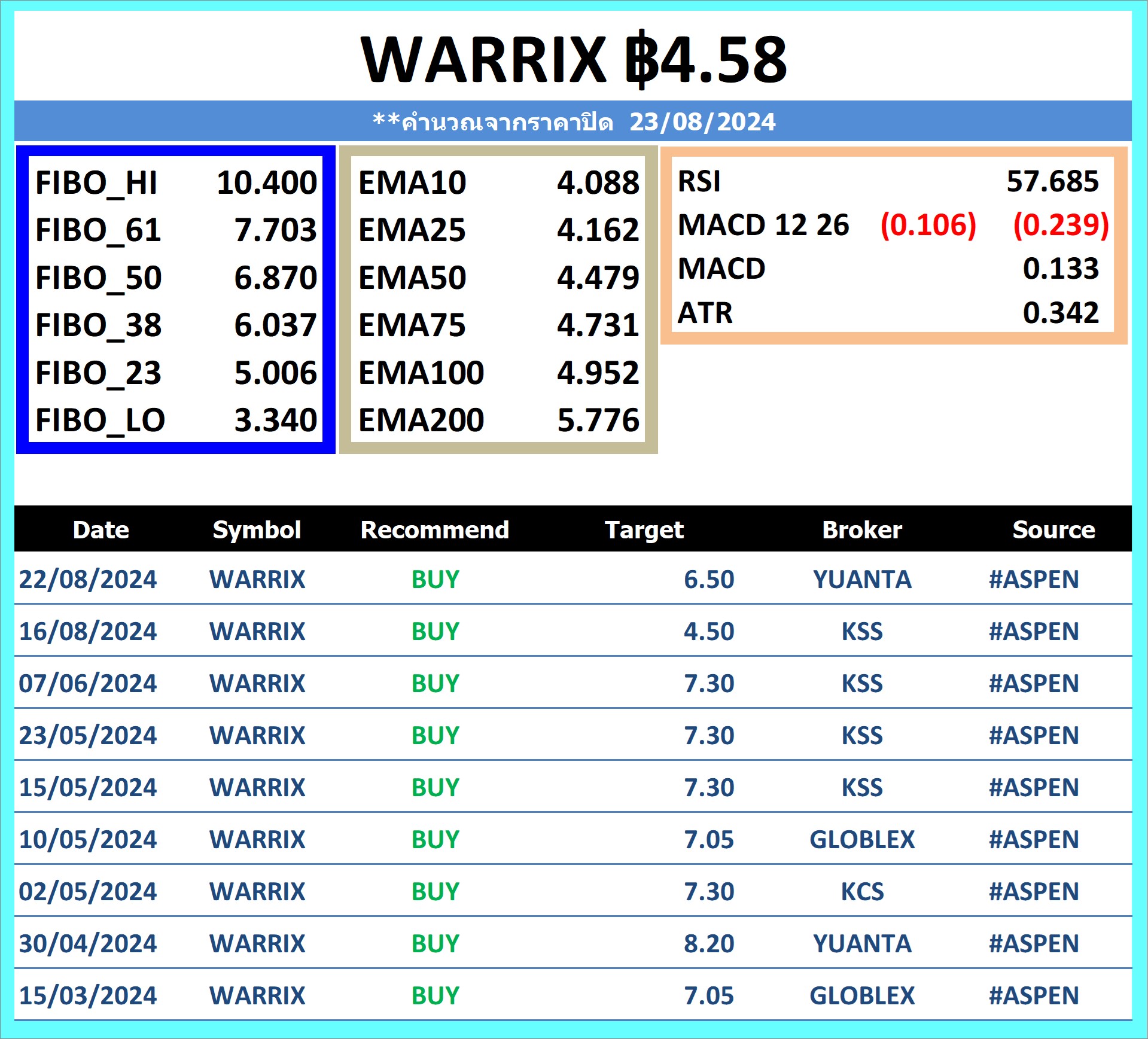The image size is (1148, 1039).
Task: Click the Broker column header
Action: click(x=862, y=530)
